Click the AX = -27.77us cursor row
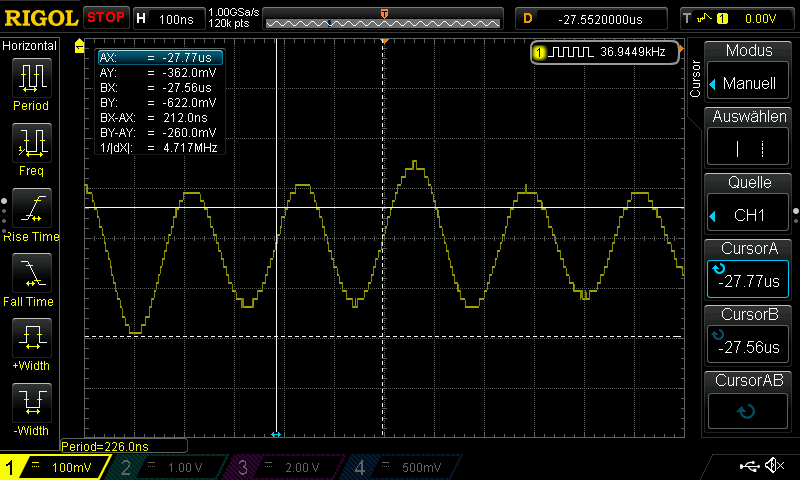 coord(160,58)
